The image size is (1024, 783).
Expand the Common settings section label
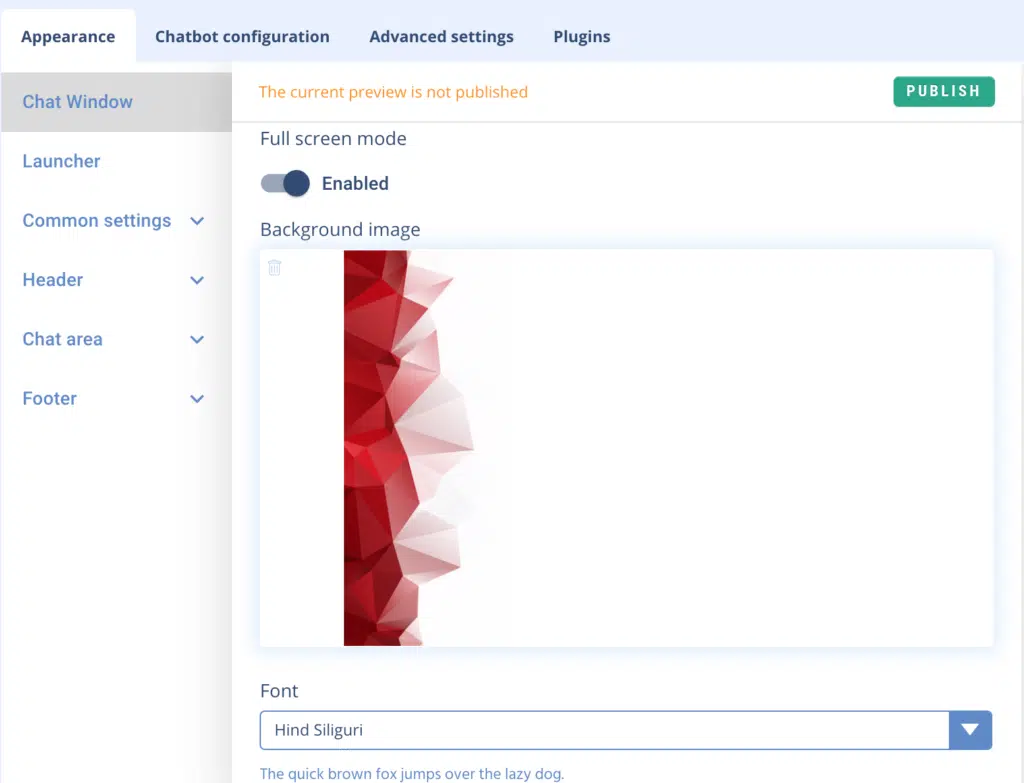tap(97, 221)
